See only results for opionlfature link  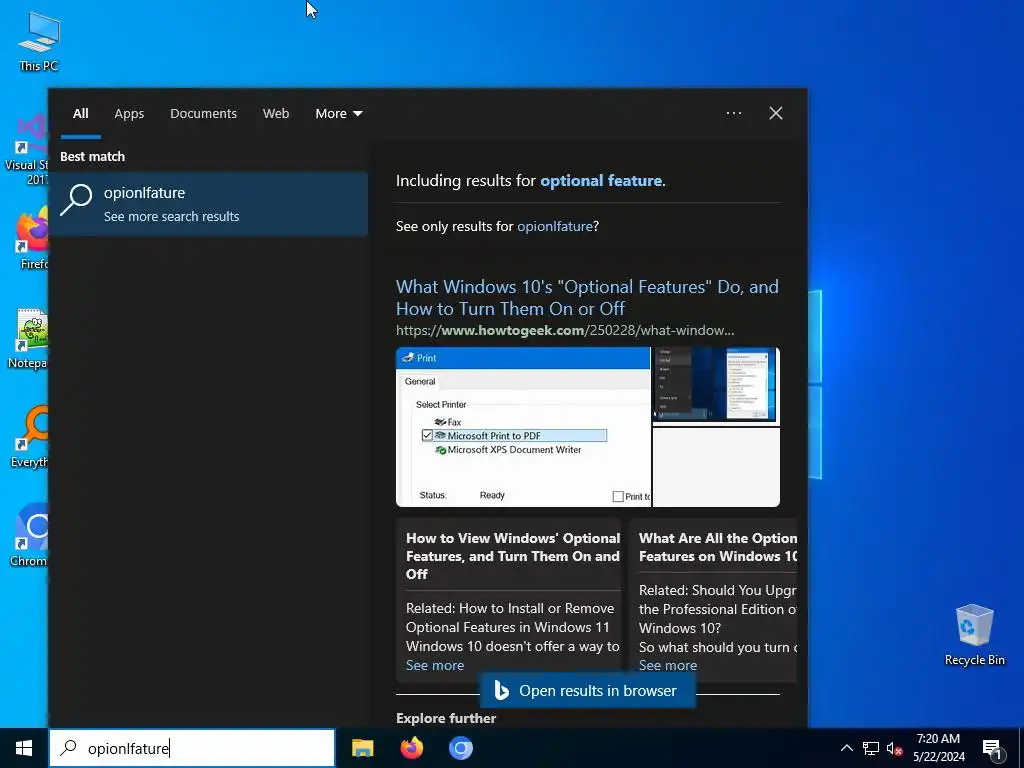554,227
